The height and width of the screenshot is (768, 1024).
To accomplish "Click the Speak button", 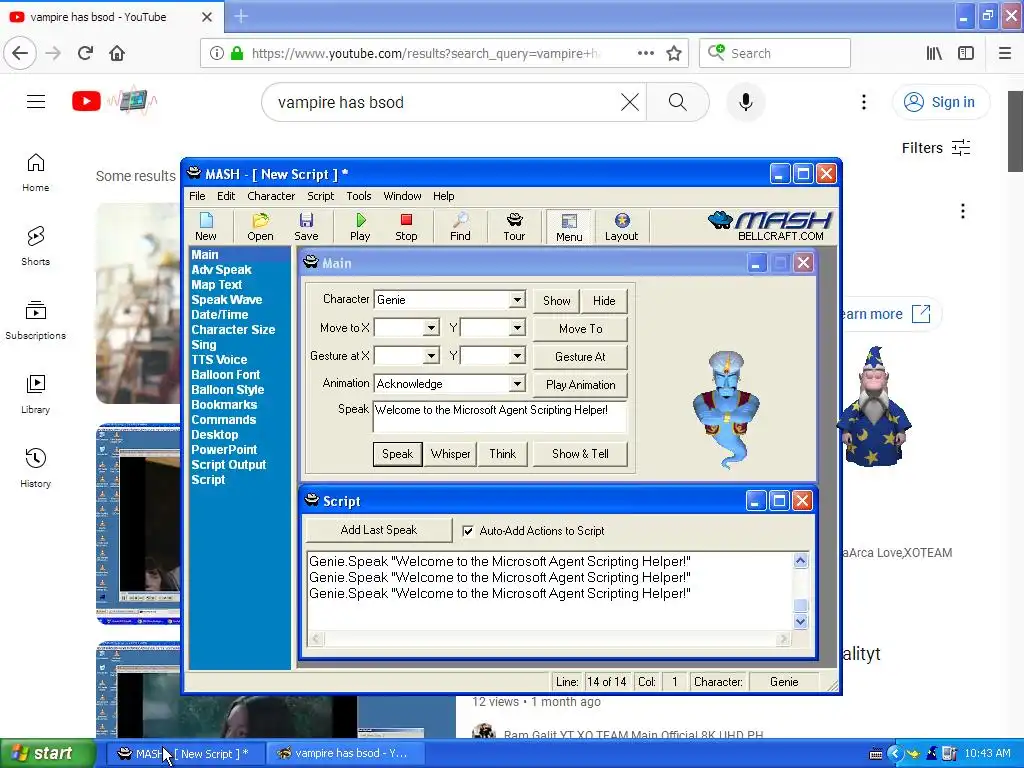I will point(397,454).
